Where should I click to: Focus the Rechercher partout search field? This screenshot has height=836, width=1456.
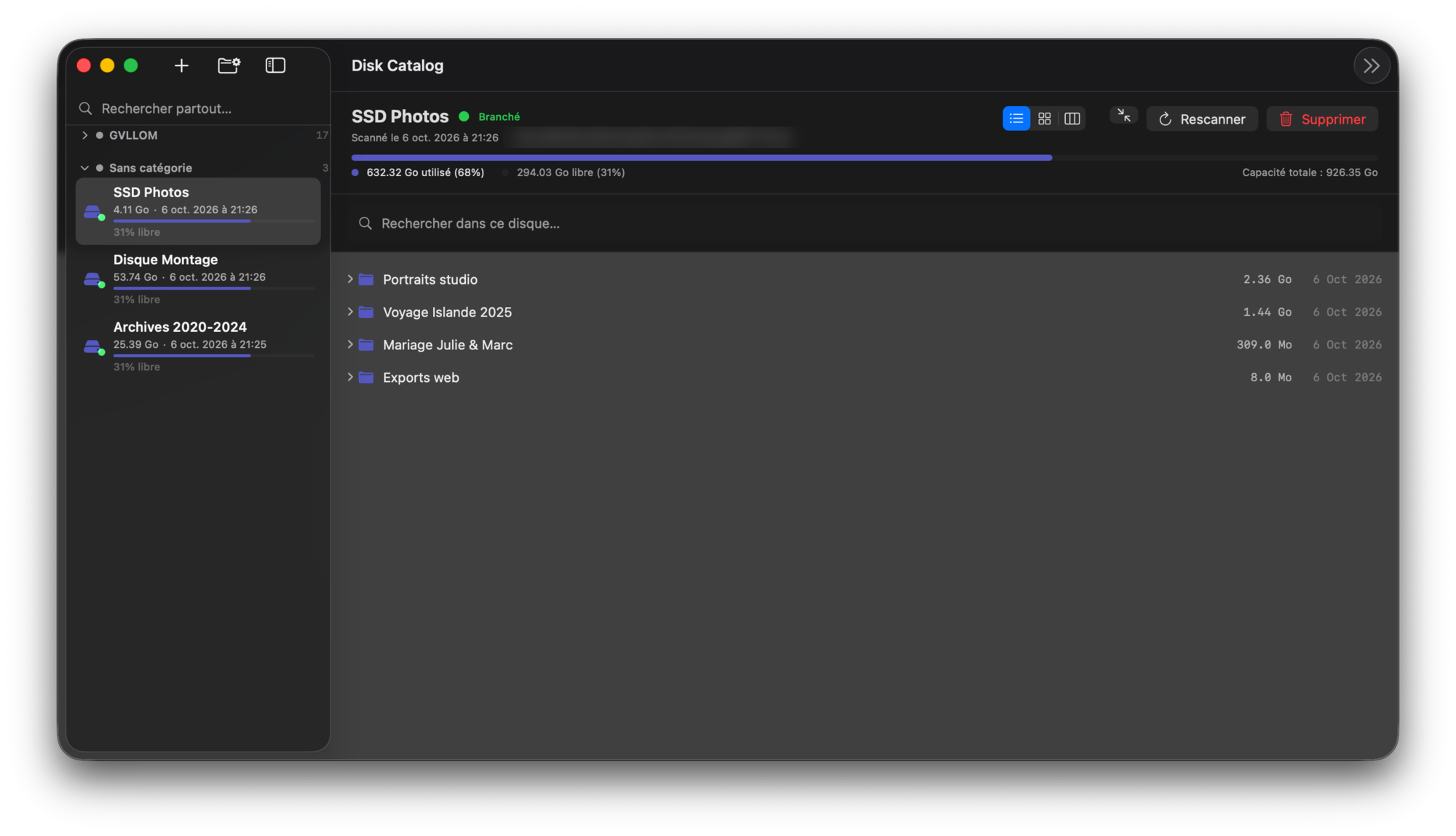tap(198, 108)
